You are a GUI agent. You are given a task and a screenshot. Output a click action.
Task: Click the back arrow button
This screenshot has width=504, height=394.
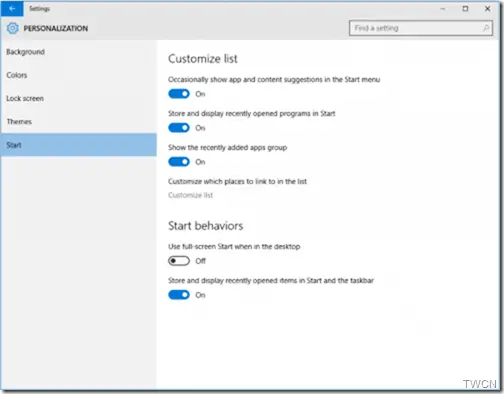[x=12, y=9]
